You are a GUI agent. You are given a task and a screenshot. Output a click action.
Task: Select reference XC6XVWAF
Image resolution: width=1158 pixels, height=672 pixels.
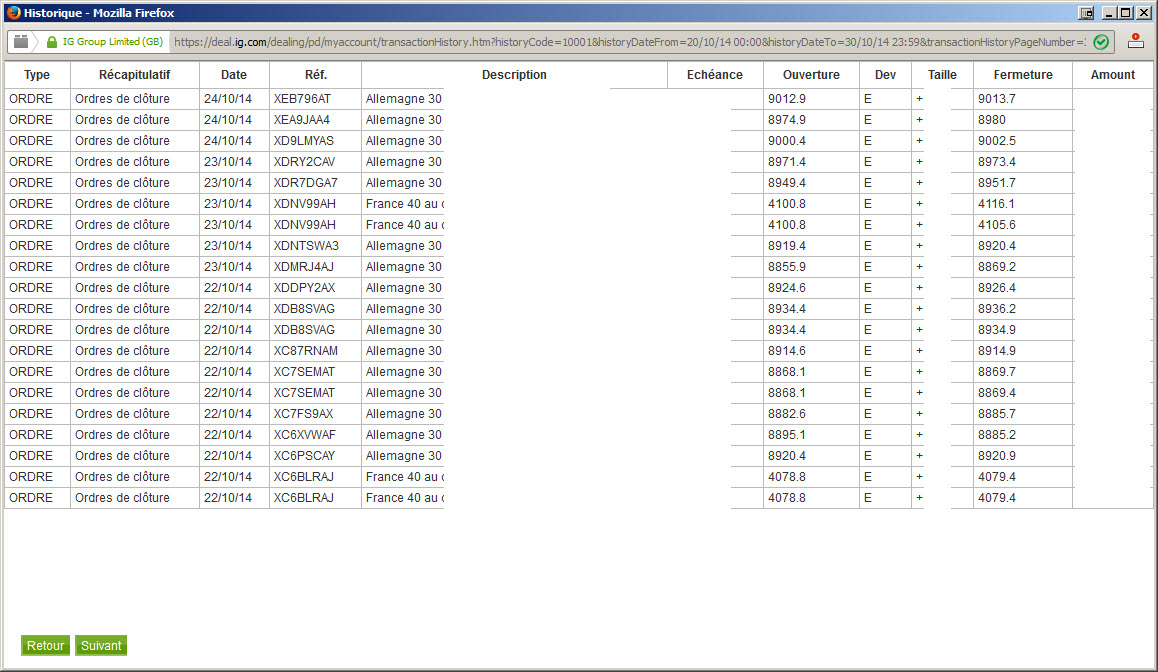[x=304, y=435]
